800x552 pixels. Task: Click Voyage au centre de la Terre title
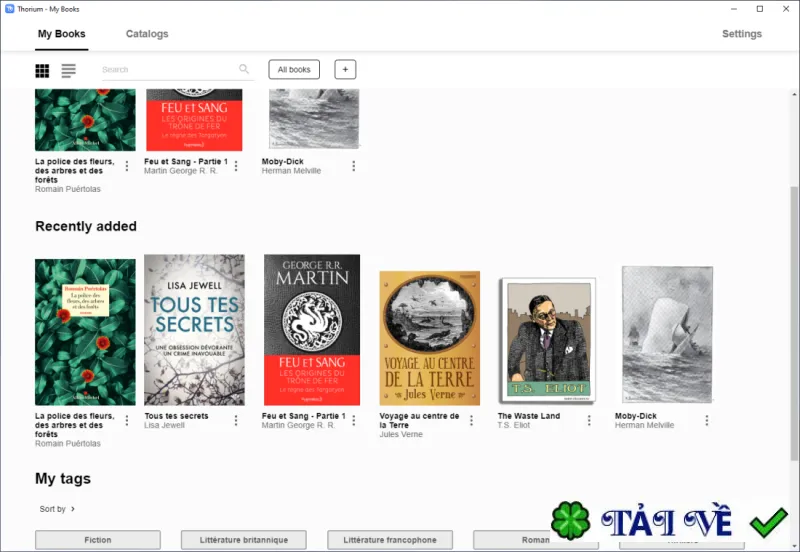pos(419,420)
